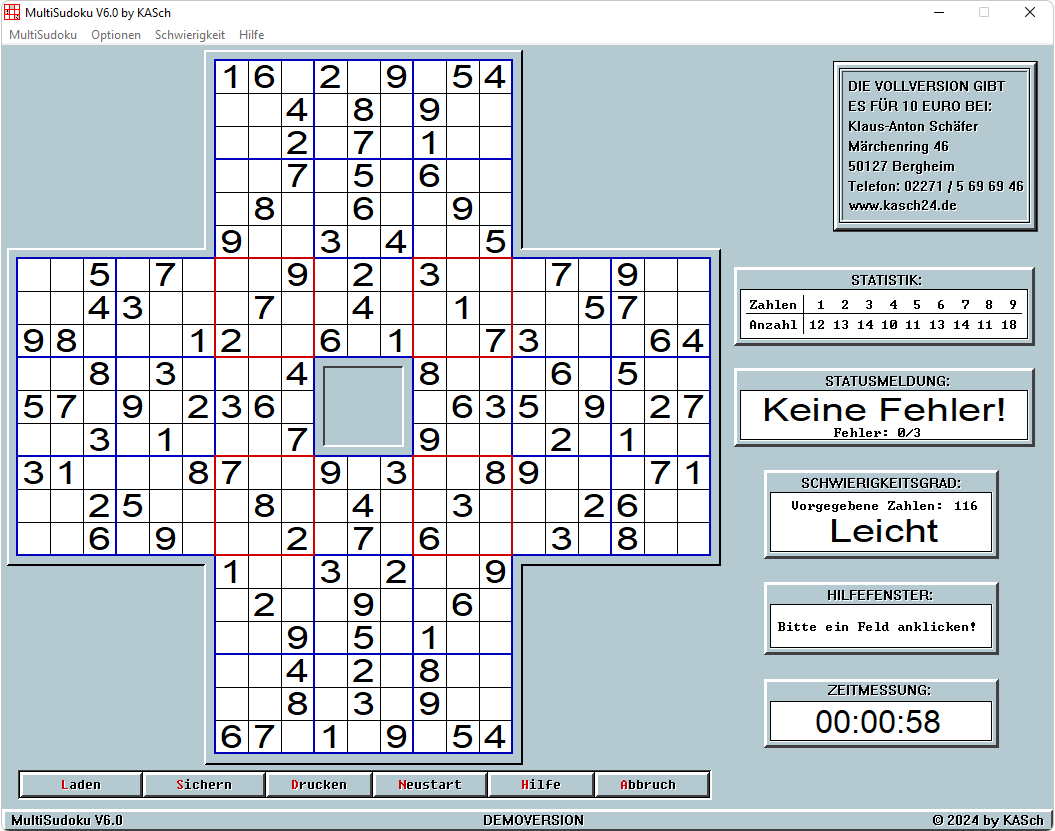Open the MultiSudoku menu
Viewport: 1055px width, 831px height.
coord(43,34)
